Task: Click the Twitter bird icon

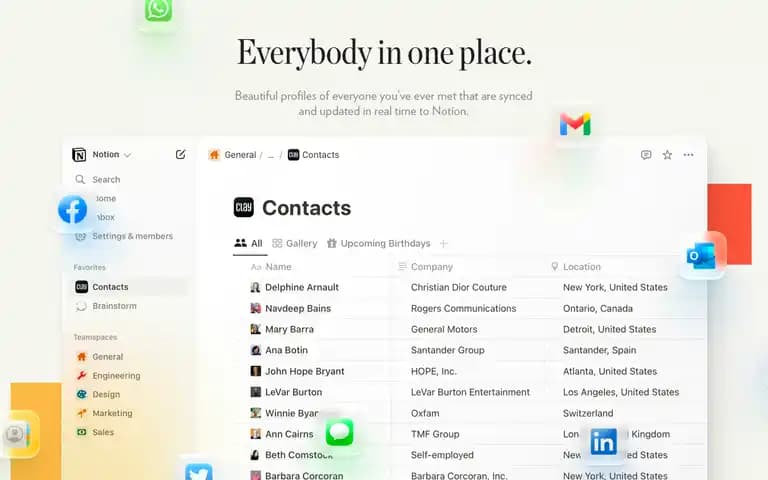Action: [x=198, y=472]
